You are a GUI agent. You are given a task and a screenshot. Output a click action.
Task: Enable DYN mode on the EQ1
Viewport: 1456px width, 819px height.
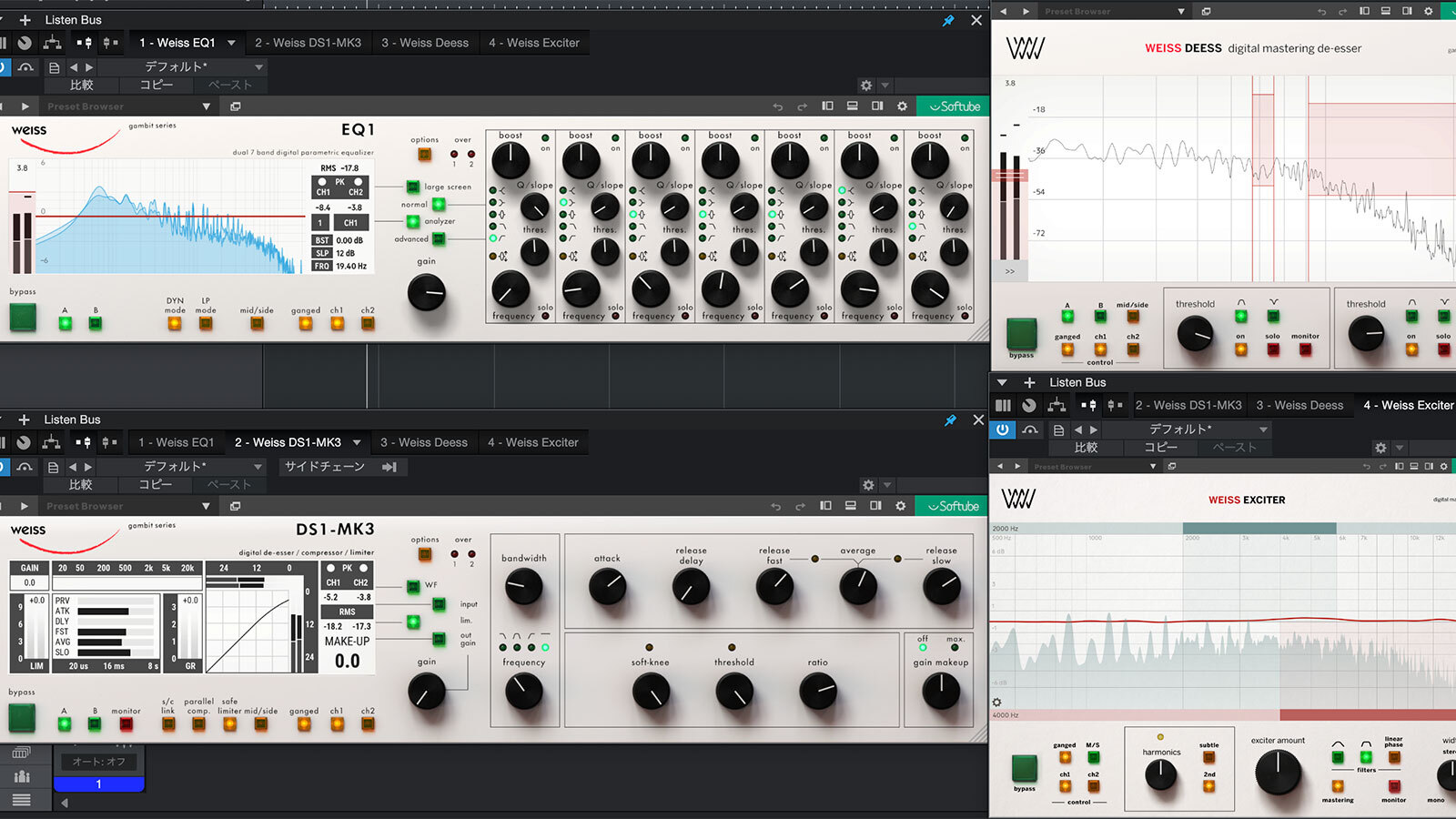click(x=175, y=323)
